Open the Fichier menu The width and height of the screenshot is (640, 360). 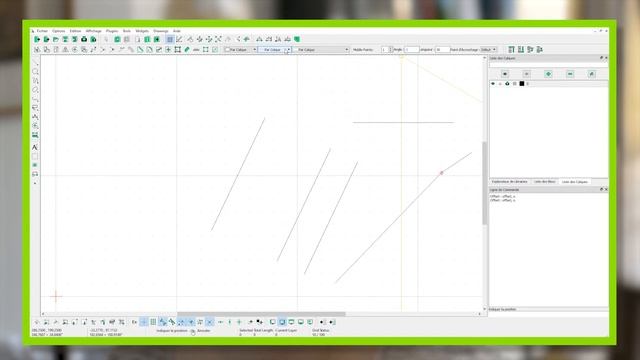tap(42, 31)
